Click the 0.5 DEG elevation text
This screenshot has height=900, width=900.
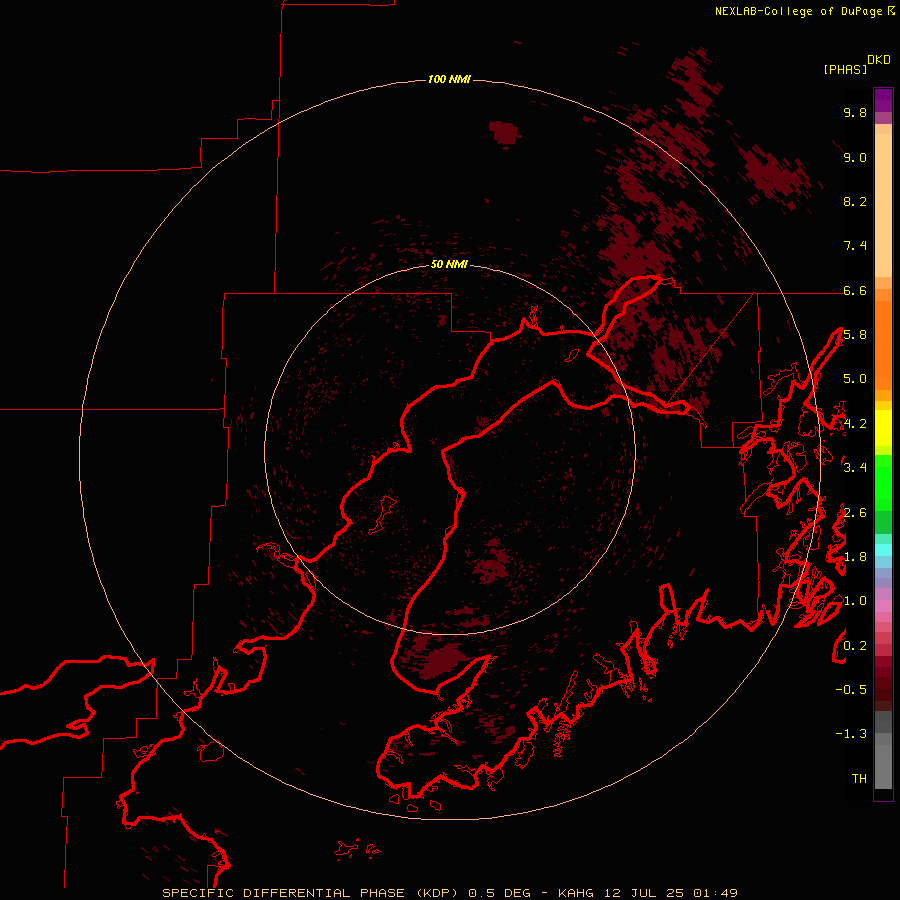tap(501, 893)
